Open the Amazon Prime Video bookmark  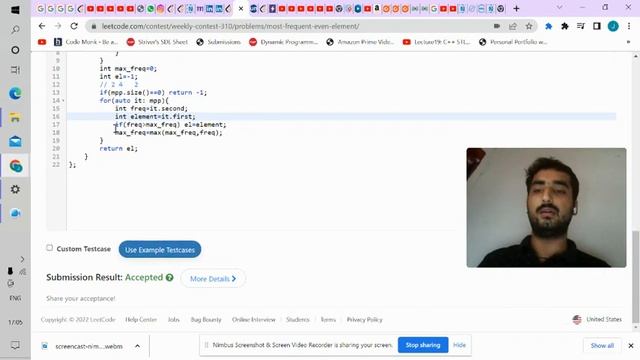[x=360, y=42]
